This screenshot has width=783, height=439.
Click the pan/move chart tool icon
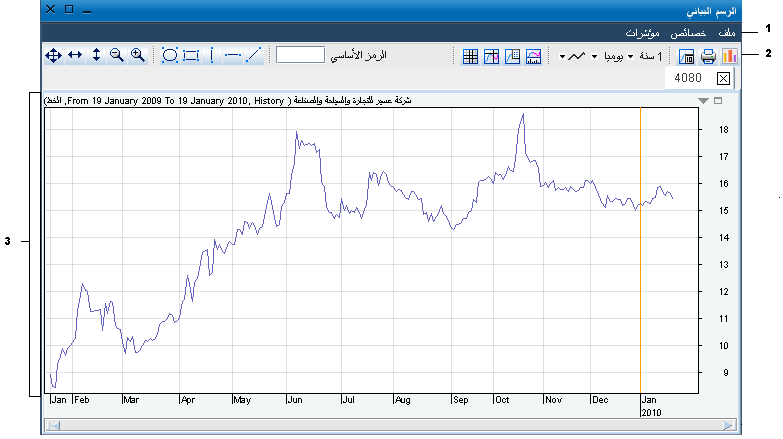(x=54, y=55)
